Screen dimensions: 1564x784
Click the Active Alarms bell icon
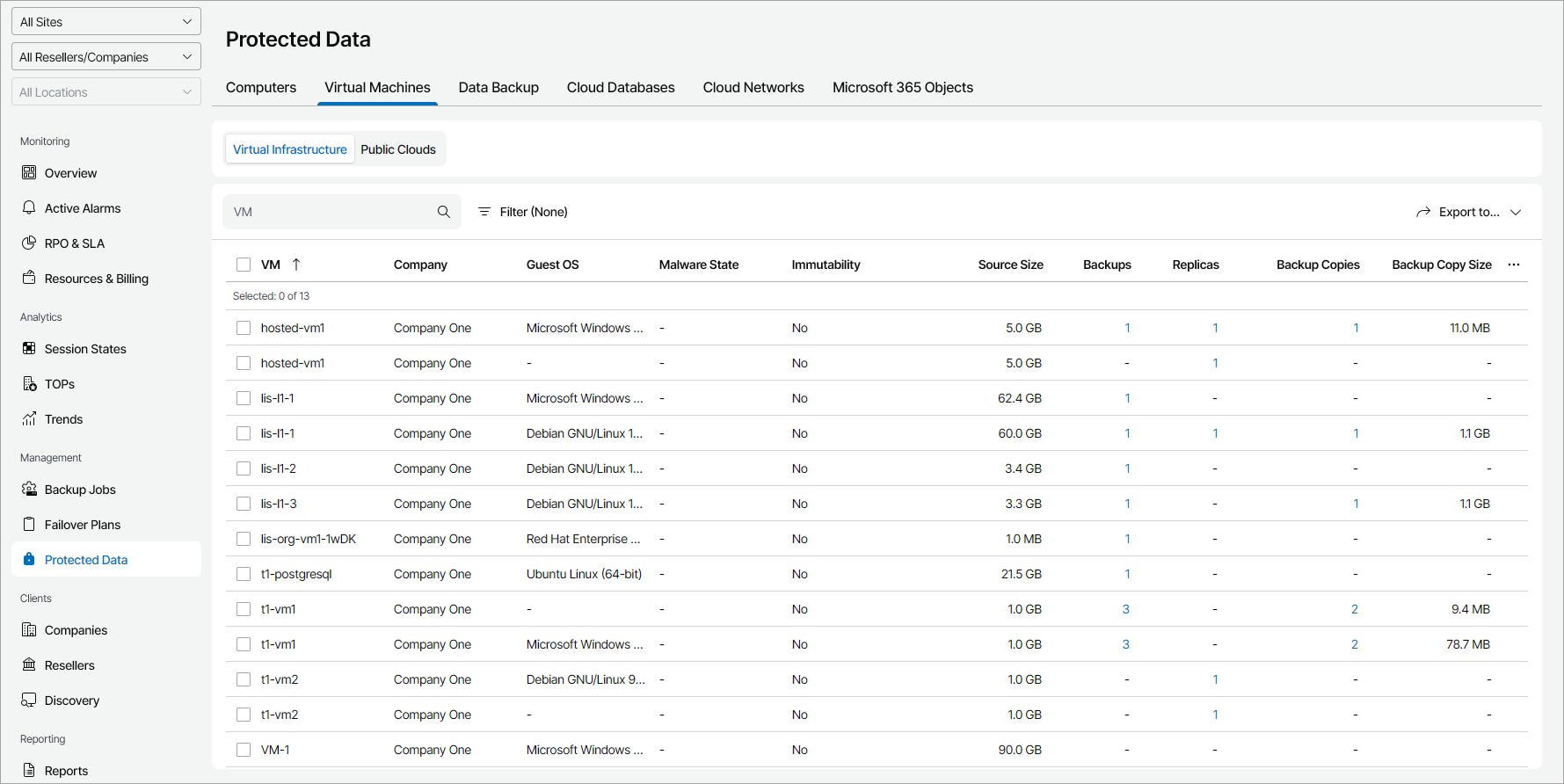29,207
